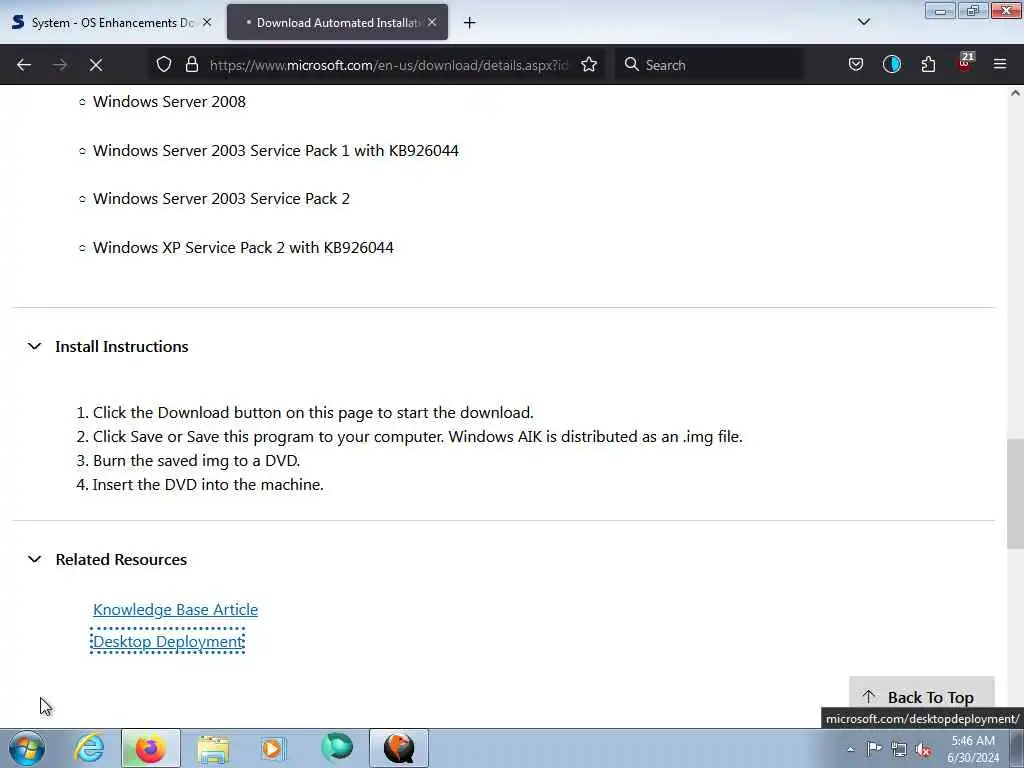This screenshot has width=1024, height=768.
Task: Click the Install Instructions heading text
Action: pyautogui.click(x=122, y=346)
